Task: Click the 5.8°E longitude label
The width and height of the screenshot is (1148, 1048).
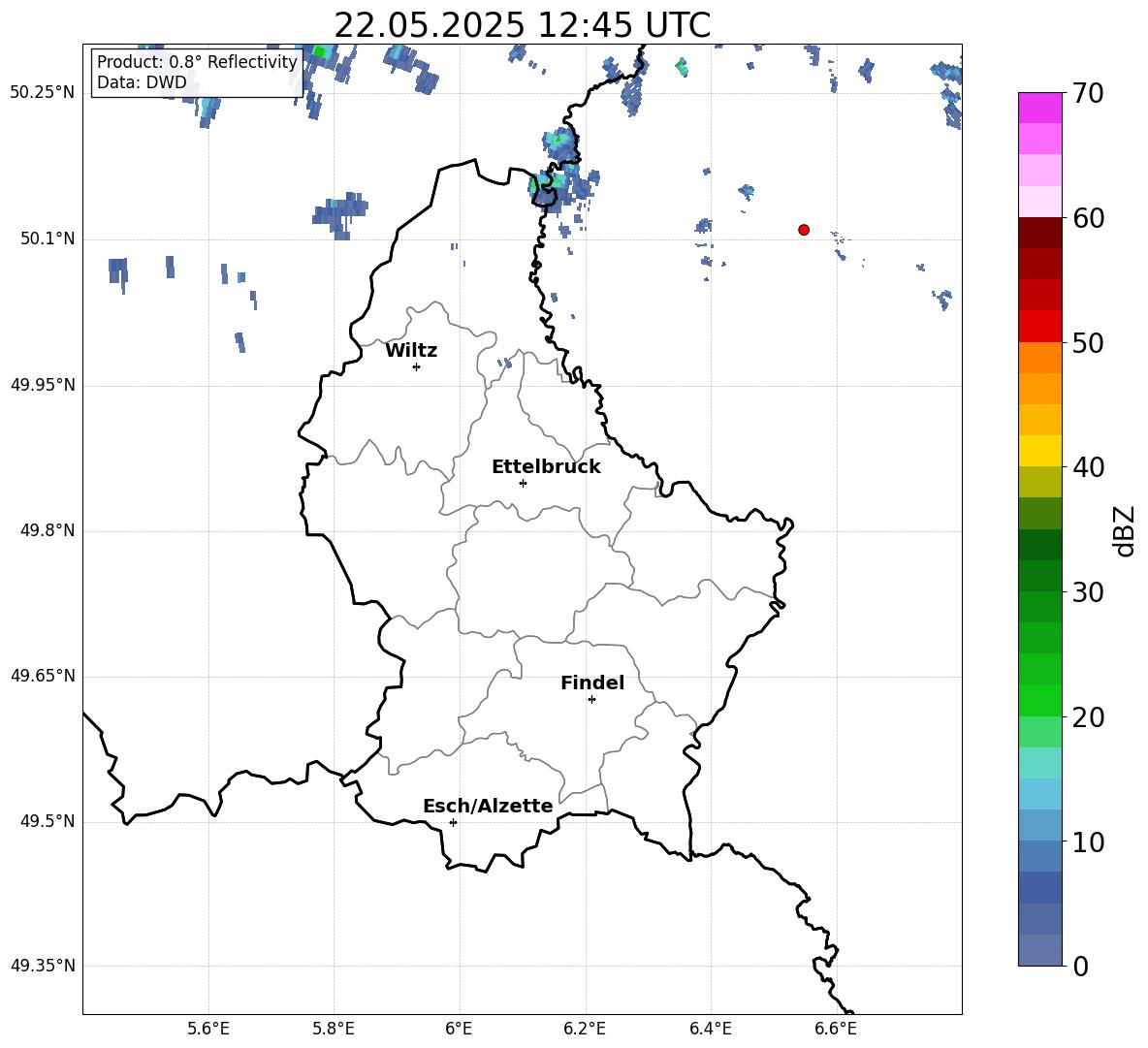Action: (334, 1029)
